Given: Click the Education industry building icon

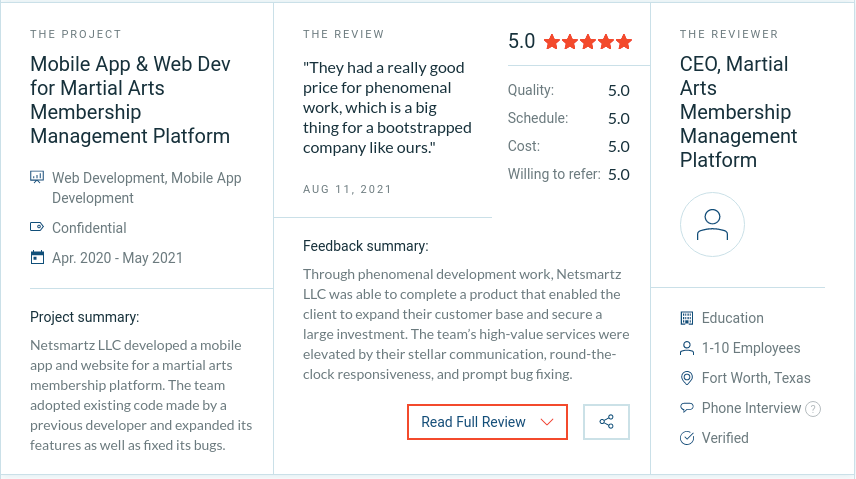Looking at the screenshot, I should 686,318.
